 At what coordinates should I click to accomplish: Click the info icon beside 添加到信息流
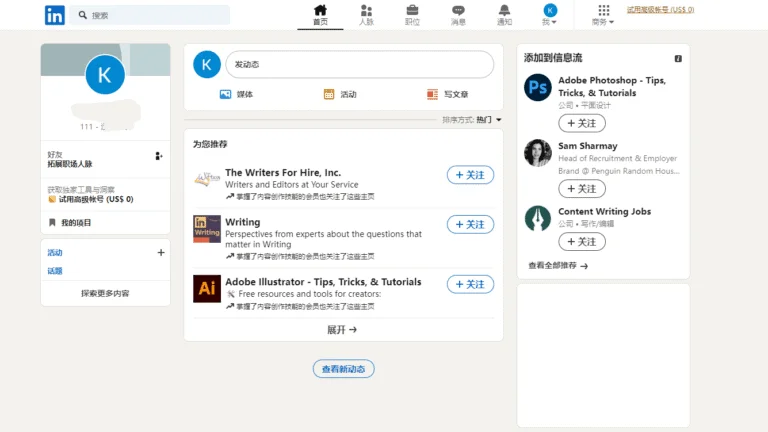(x=678, y=59)
